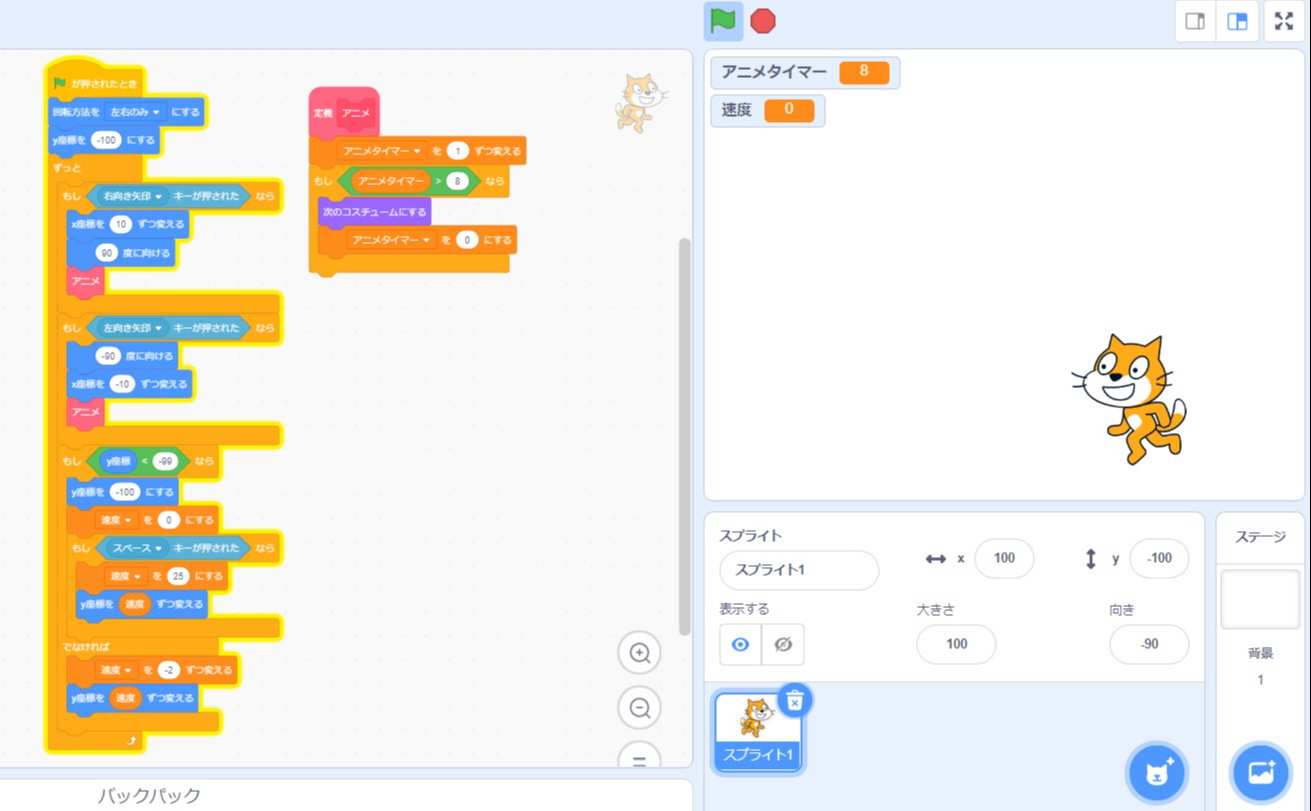Open the スペース key dropdown
This screenshot has height=811, width=1311.
(136, 548)
